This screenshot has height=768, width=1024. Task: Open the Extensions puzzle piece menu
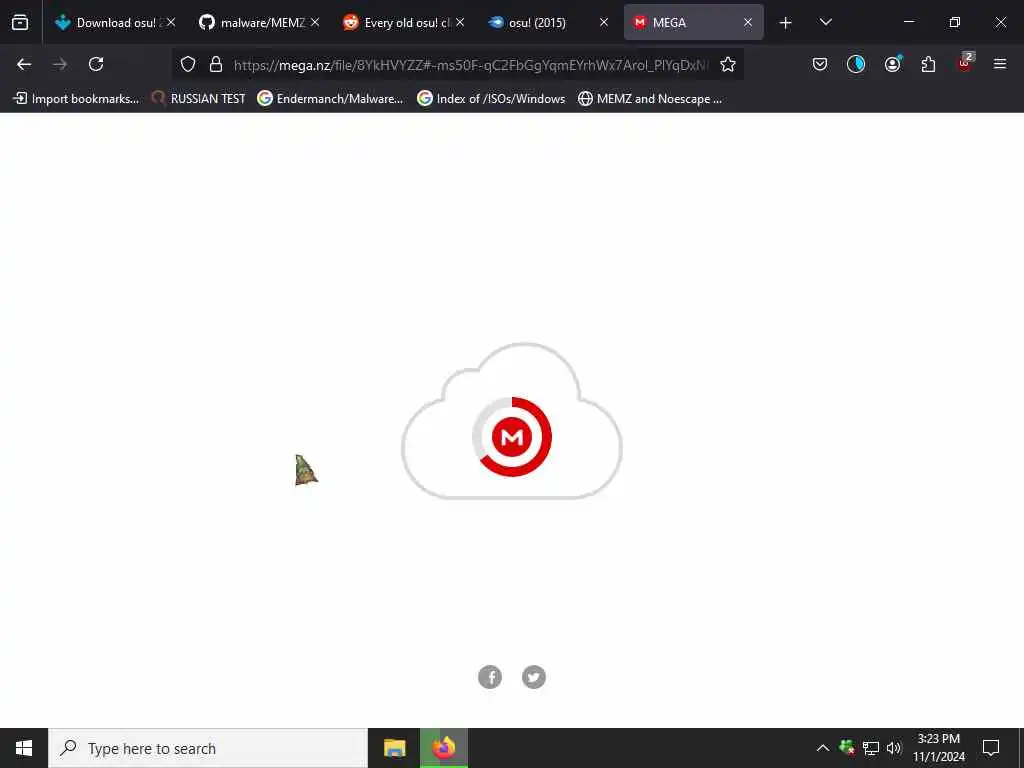pyautogui.click(x=928, y=64)
